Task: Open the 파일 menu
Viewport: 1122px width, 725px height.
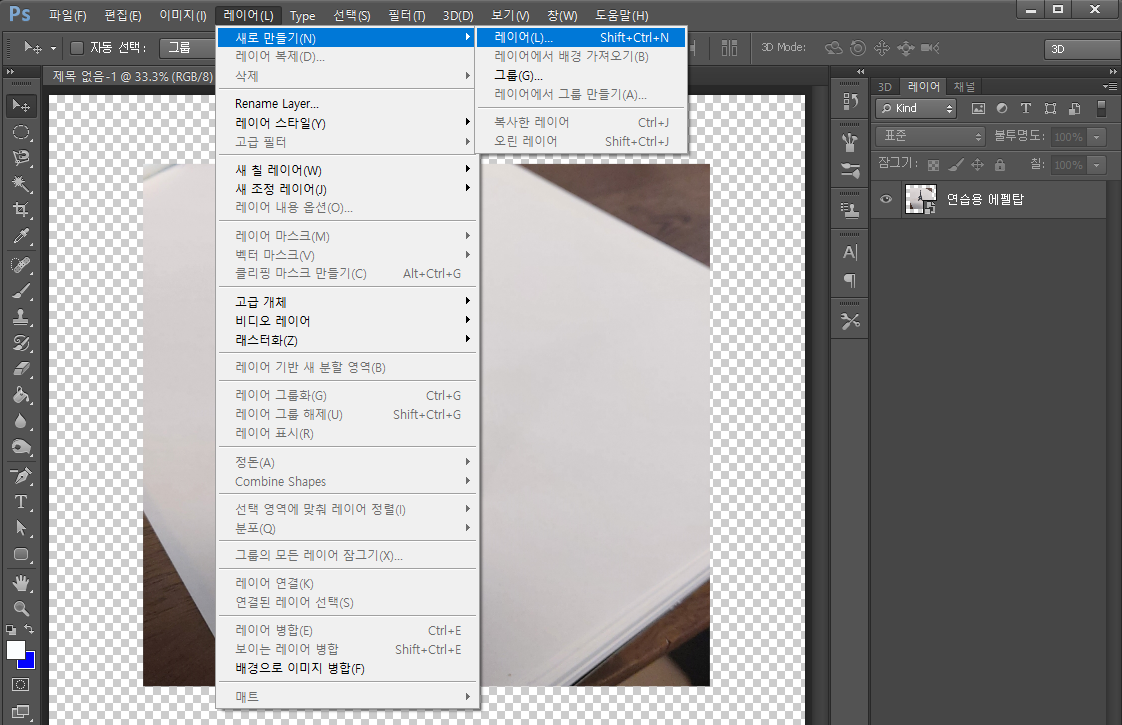Action: tap(67, 15)
